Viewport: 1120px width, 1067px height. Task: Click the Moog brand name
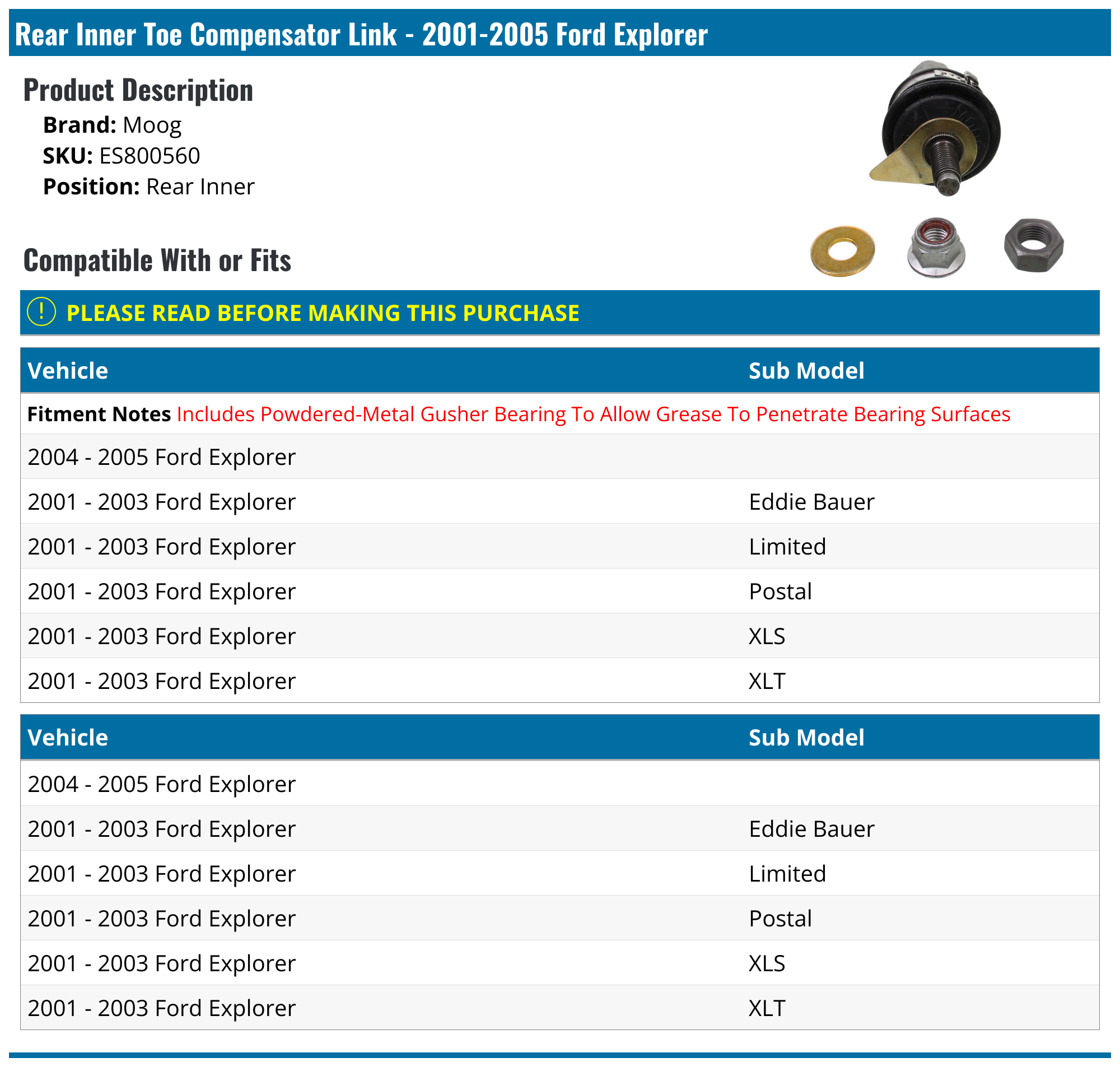(x=152, y=124)
